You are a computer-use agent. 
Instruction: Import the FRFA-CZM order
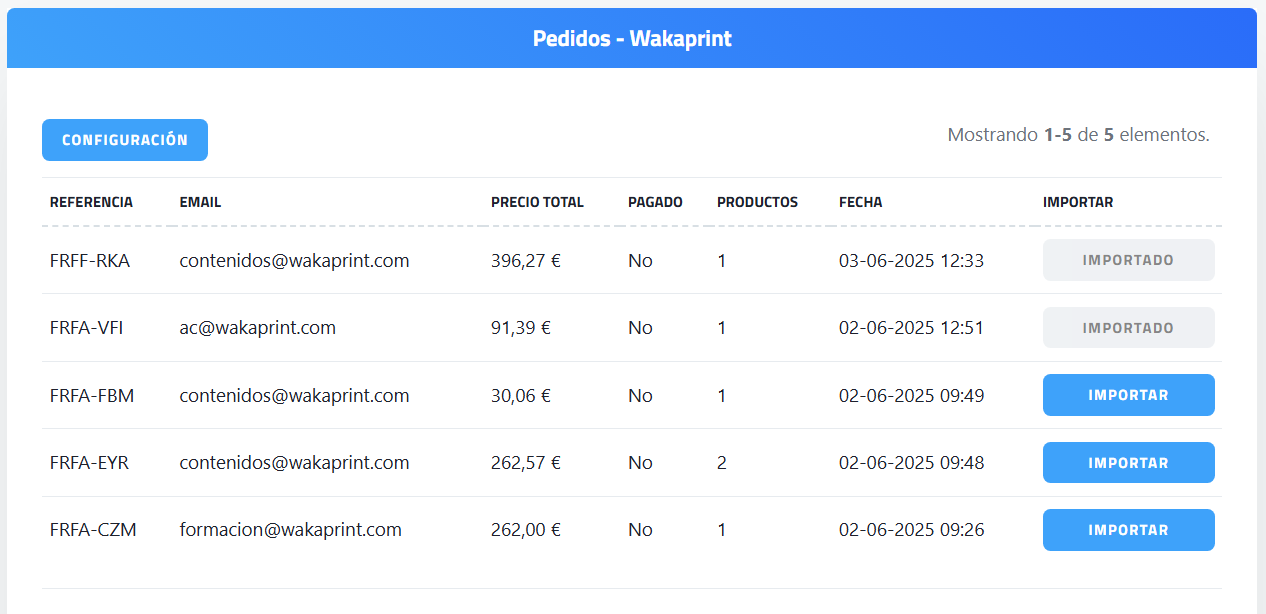click(x=1128, y=530)
